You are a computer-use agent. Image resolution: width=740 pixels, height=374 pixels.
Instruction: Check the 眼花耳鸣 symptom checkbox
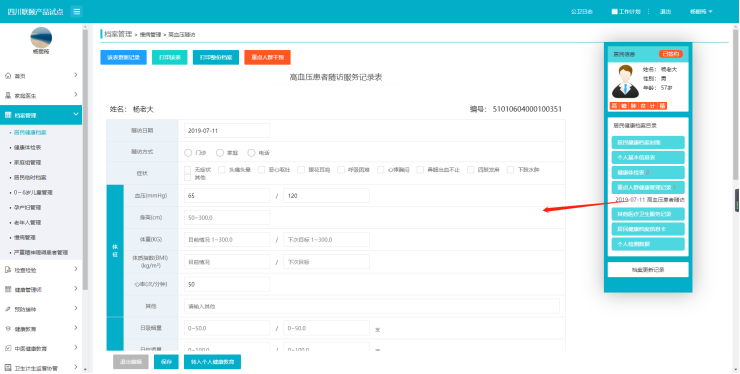tap(301, 170)
